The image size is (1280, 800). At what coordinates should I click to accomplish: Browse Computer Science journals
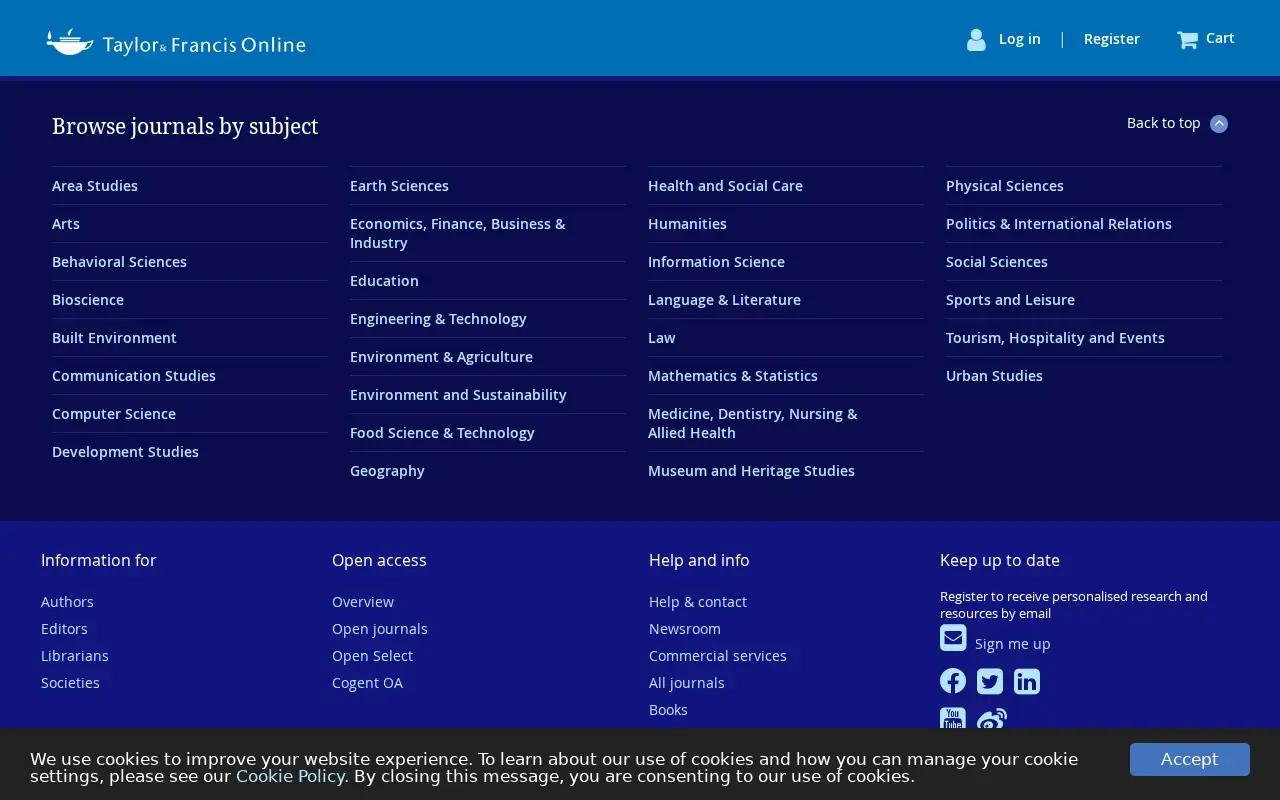tap(114, 414)
